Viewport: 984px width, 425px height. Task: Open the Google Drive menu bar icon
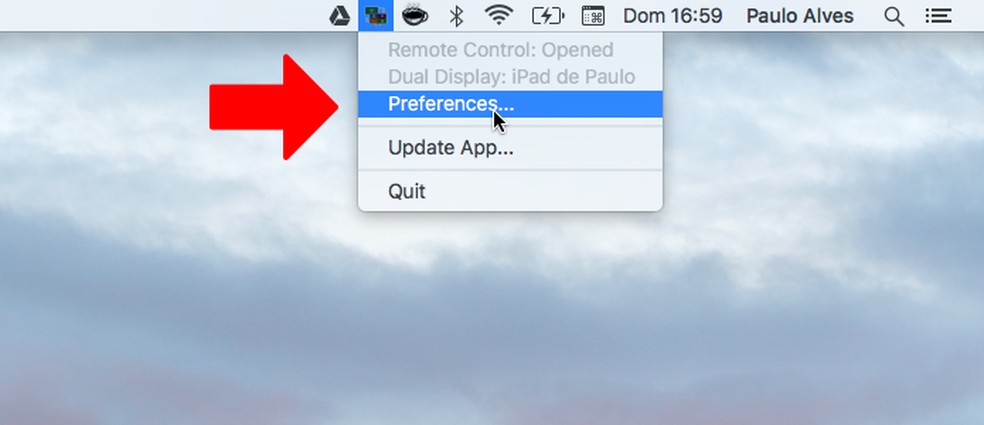[x=340, y=16]
